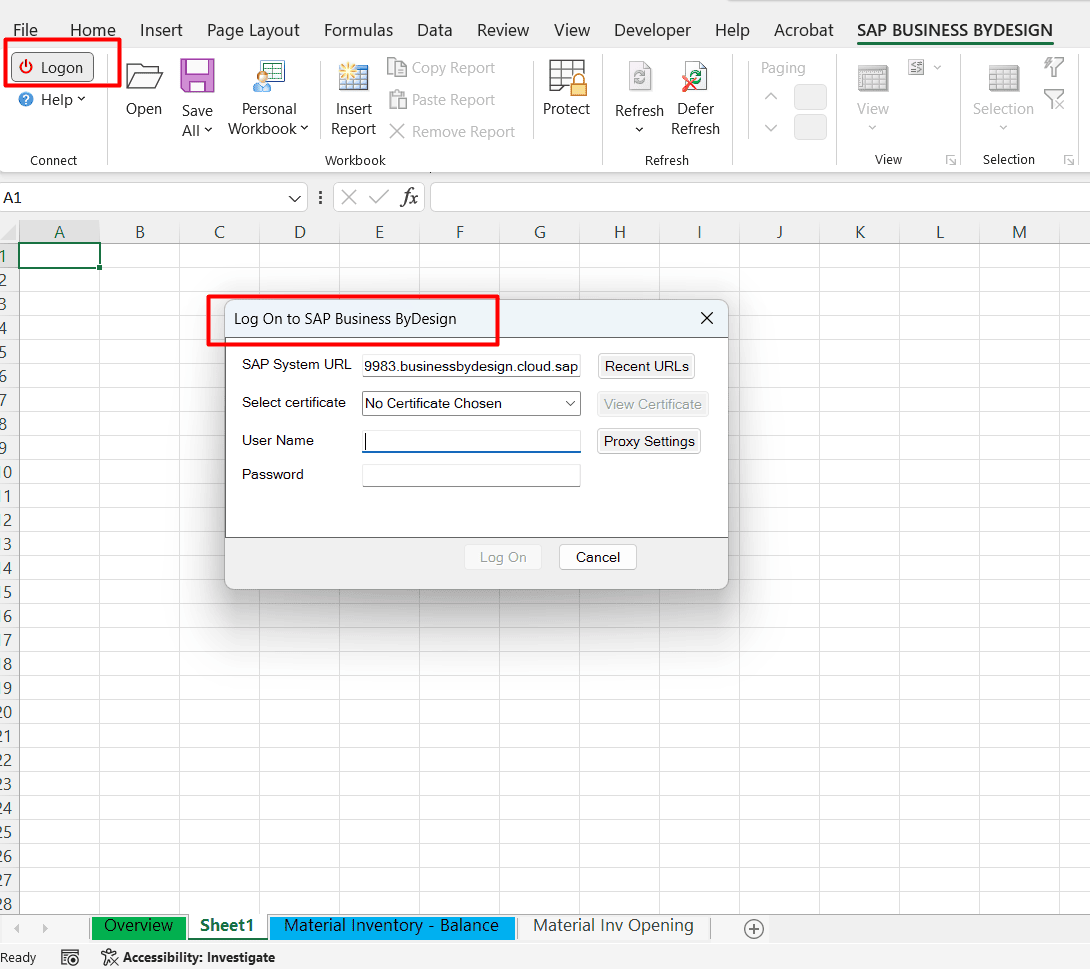
Task: Select column D header
Action: click(x=300, y=232)
